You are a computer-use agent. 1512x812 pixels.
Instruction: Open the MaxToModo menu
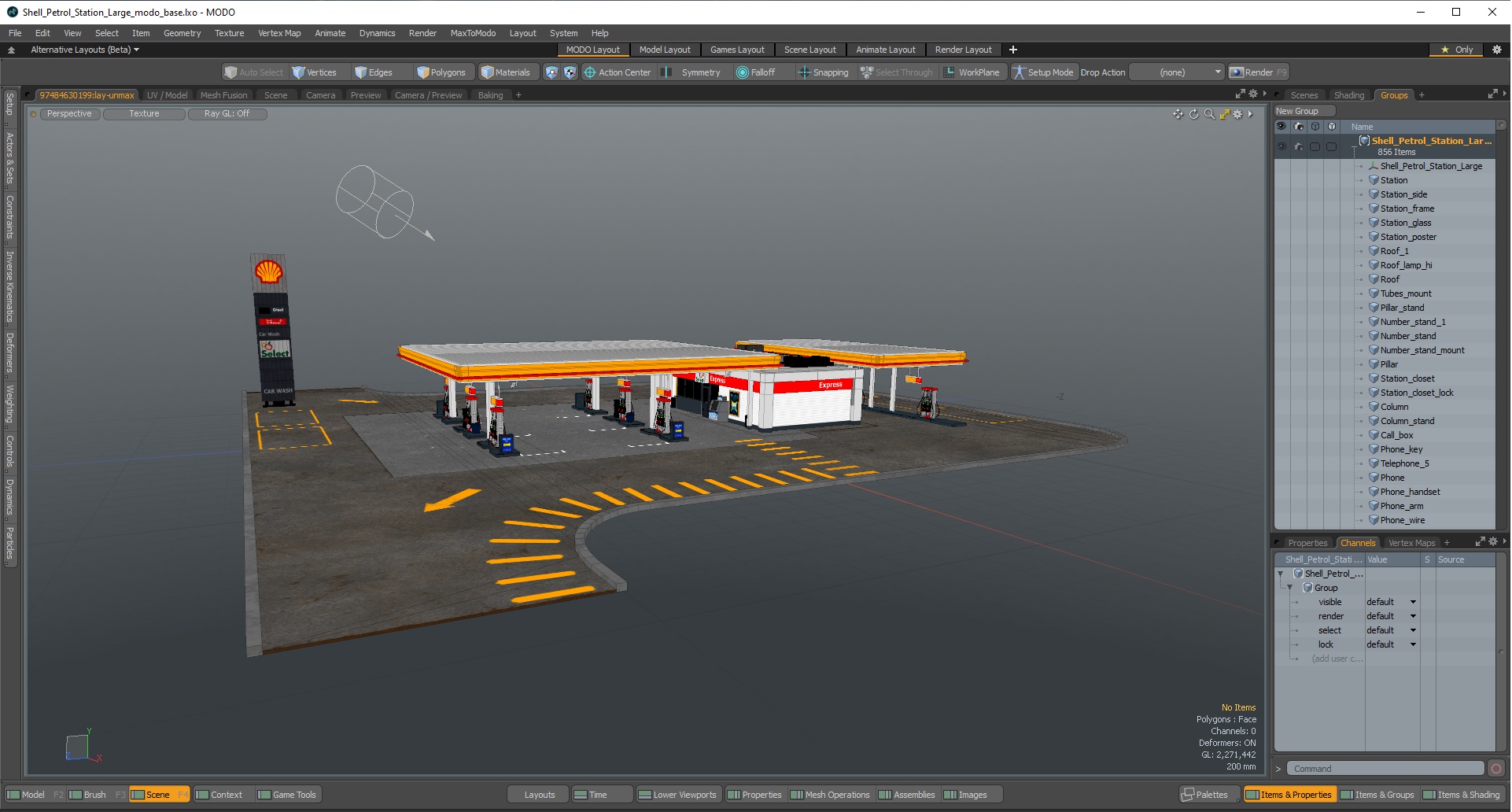pos(473,33)
